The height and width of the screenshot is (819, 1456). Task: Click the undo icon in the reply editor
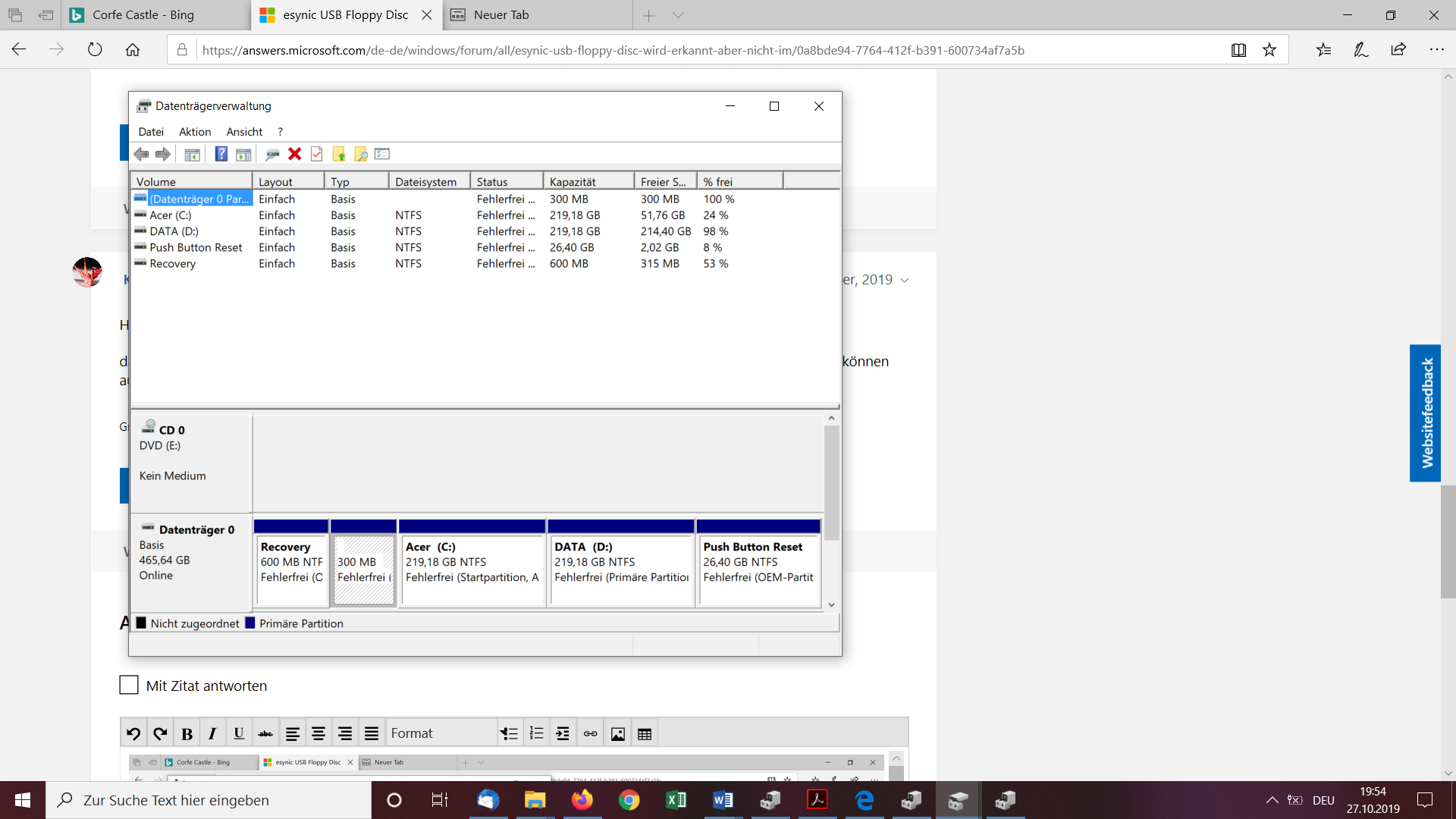(133, 733)
